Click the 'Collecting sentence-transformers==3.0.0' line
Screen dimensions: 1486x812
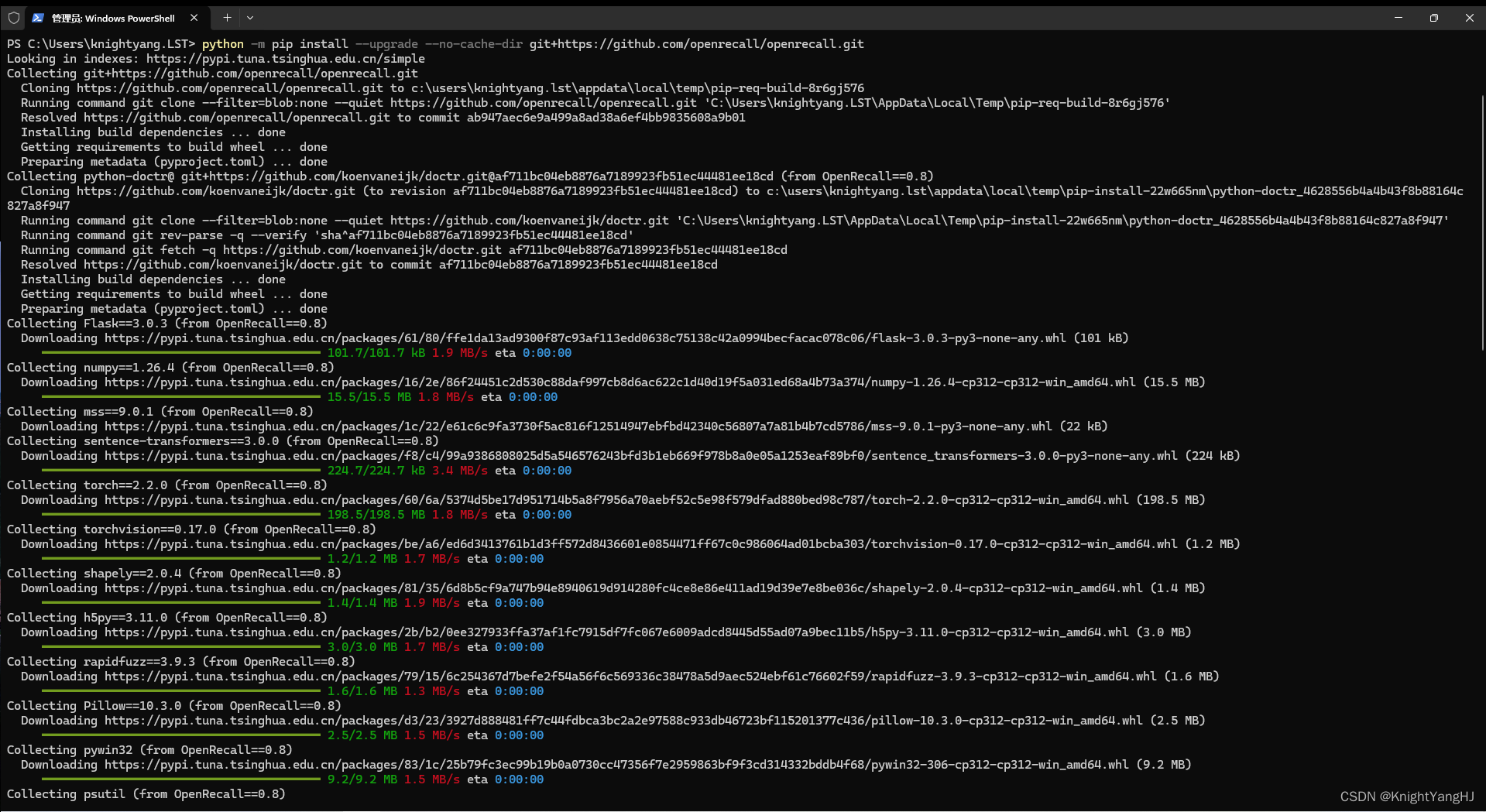point(223,441)
